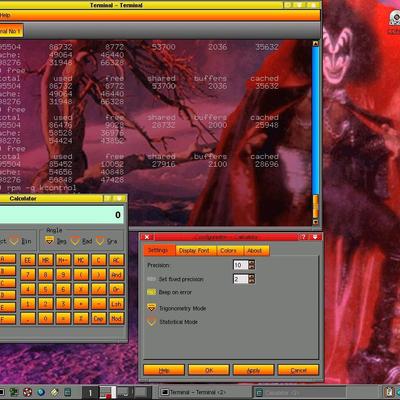Dismiss dialog with Cancel button
Image resolution: width=400 pixels, height=400 pixels.
coord(298,370)
